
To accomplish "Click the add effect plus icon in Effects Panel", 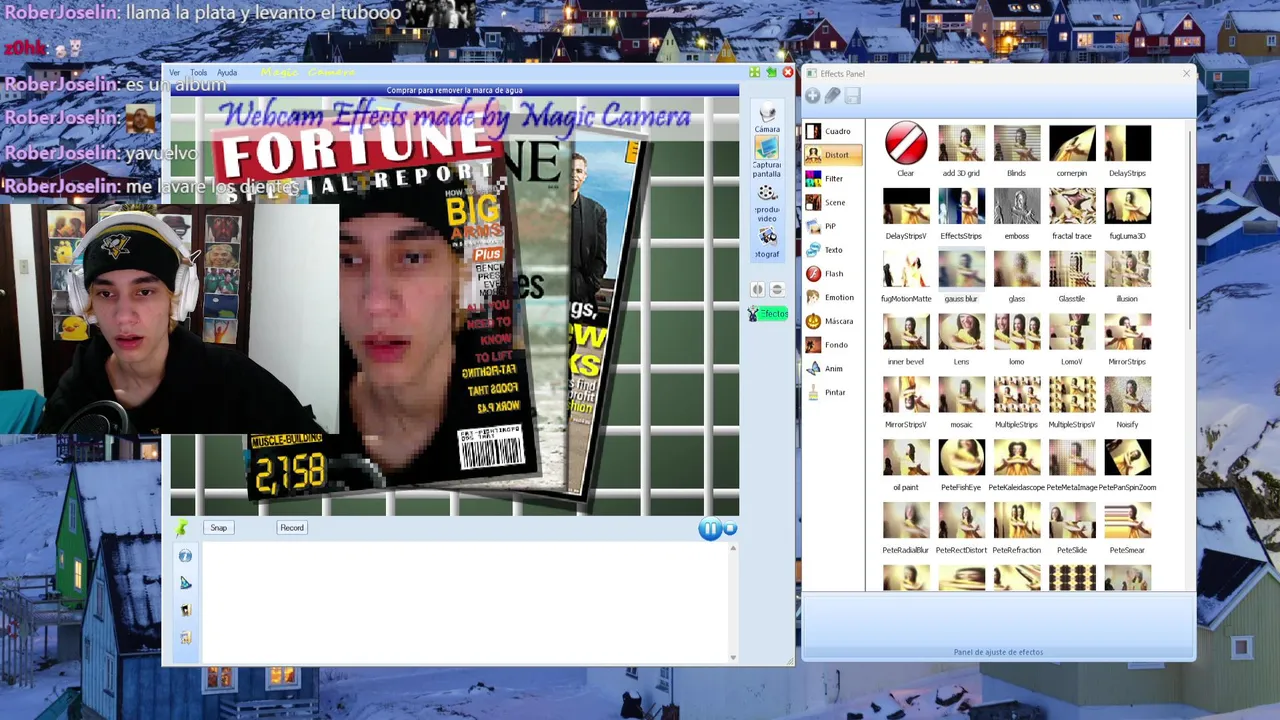I will pos(812,96).
